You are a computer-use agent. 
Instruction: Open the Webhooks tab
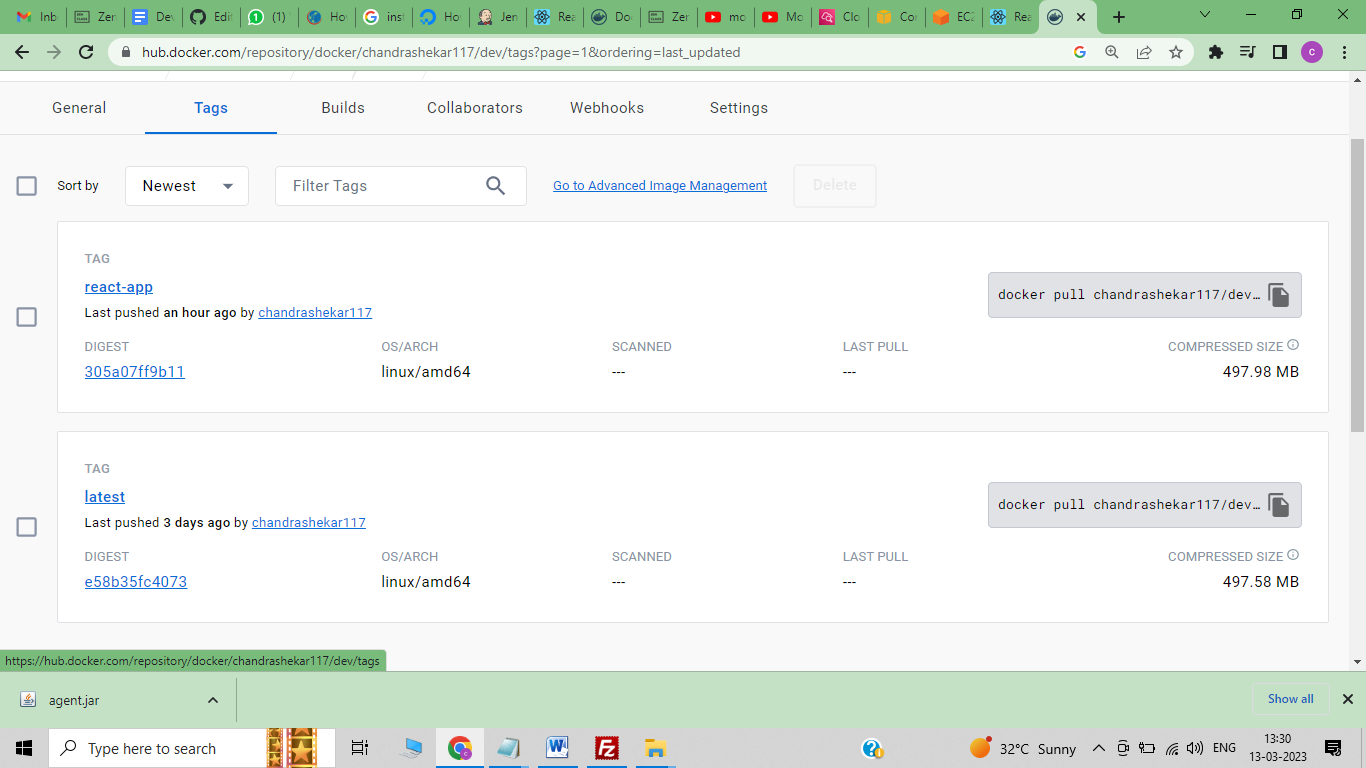pyautogui.click(x=606, y=108)
